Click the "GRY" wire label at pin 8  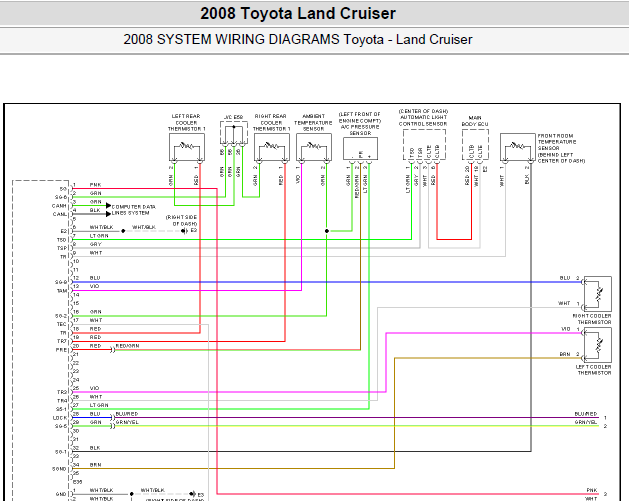(95, 244)
